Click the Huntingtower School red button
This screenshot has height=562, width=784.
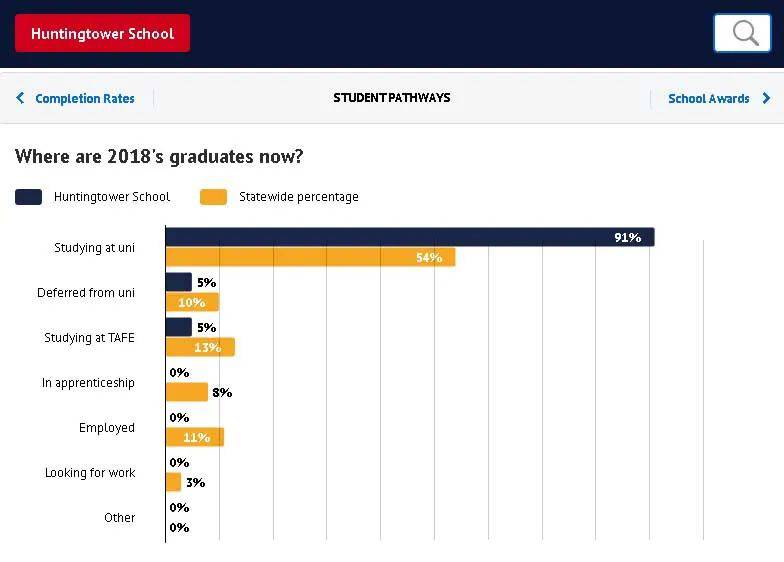coord(102,33)
